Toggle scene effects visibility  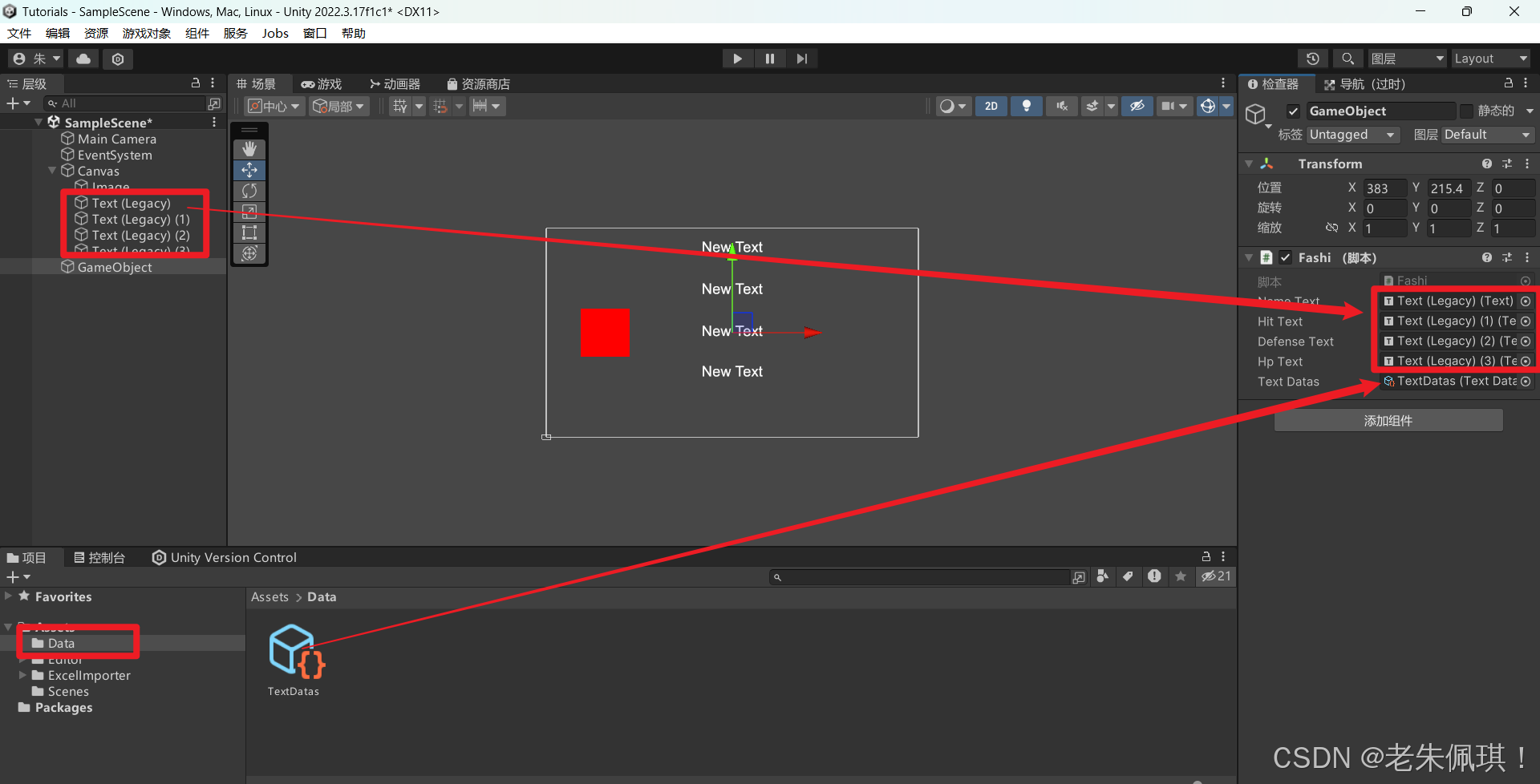1092,106
